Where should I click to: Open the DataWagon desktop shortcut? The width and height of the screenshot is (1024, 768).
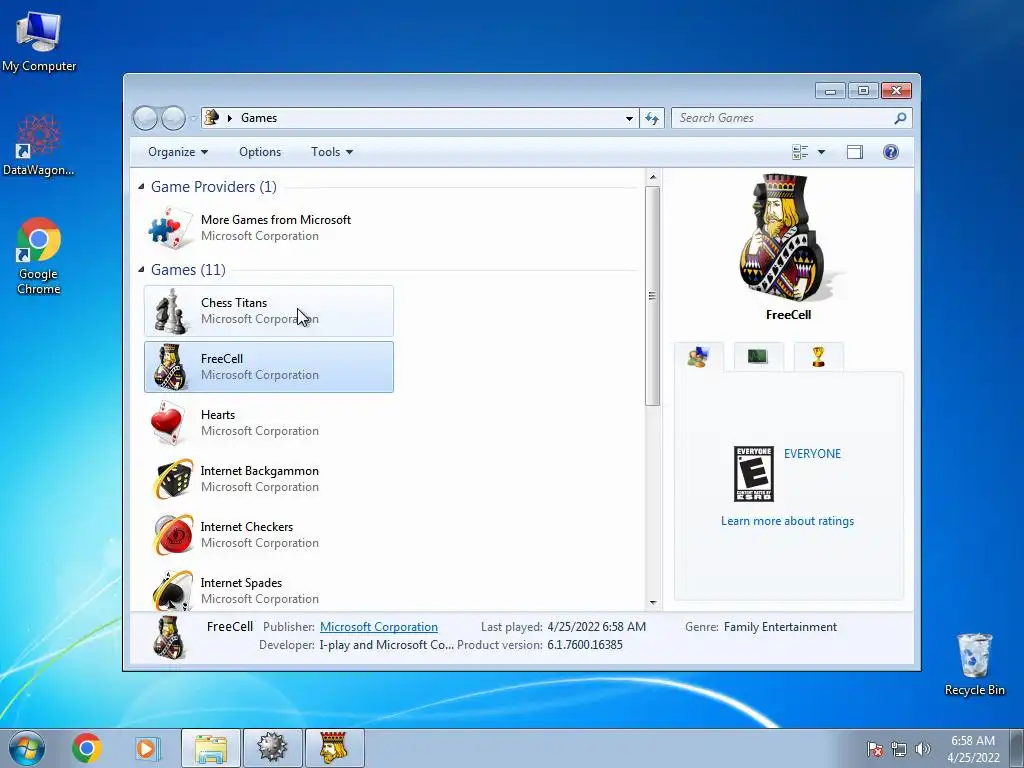coord(39,146)
